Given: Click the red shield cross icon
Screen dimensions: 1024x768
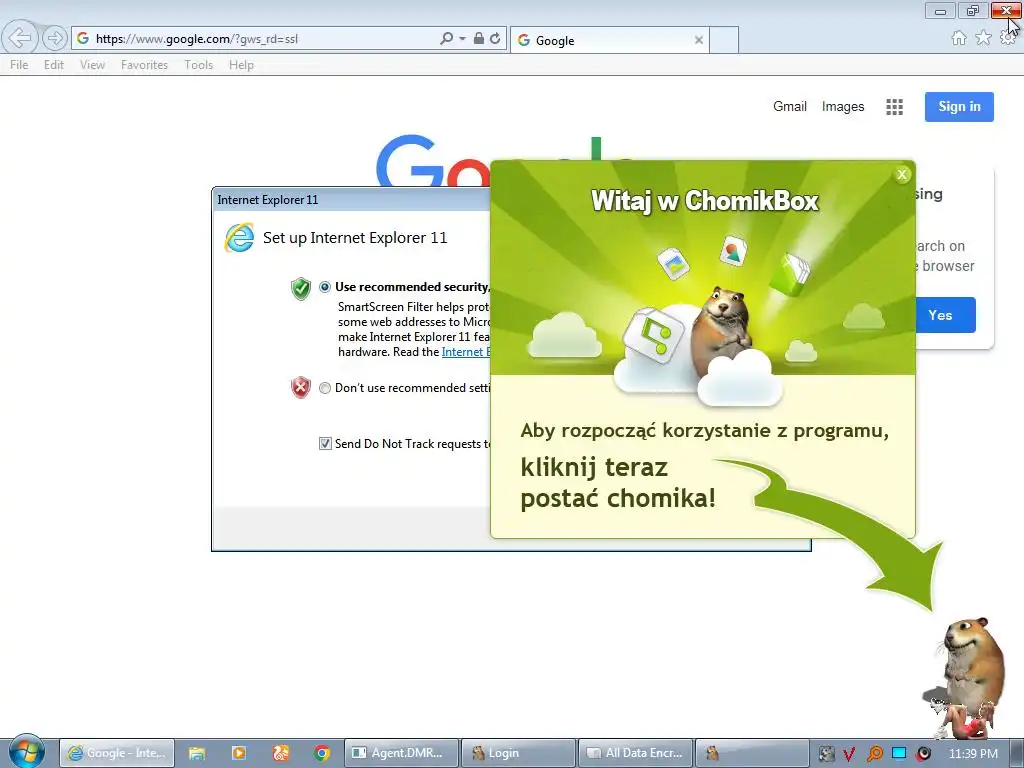Looking at the screenshot, I should coord(300,387).
